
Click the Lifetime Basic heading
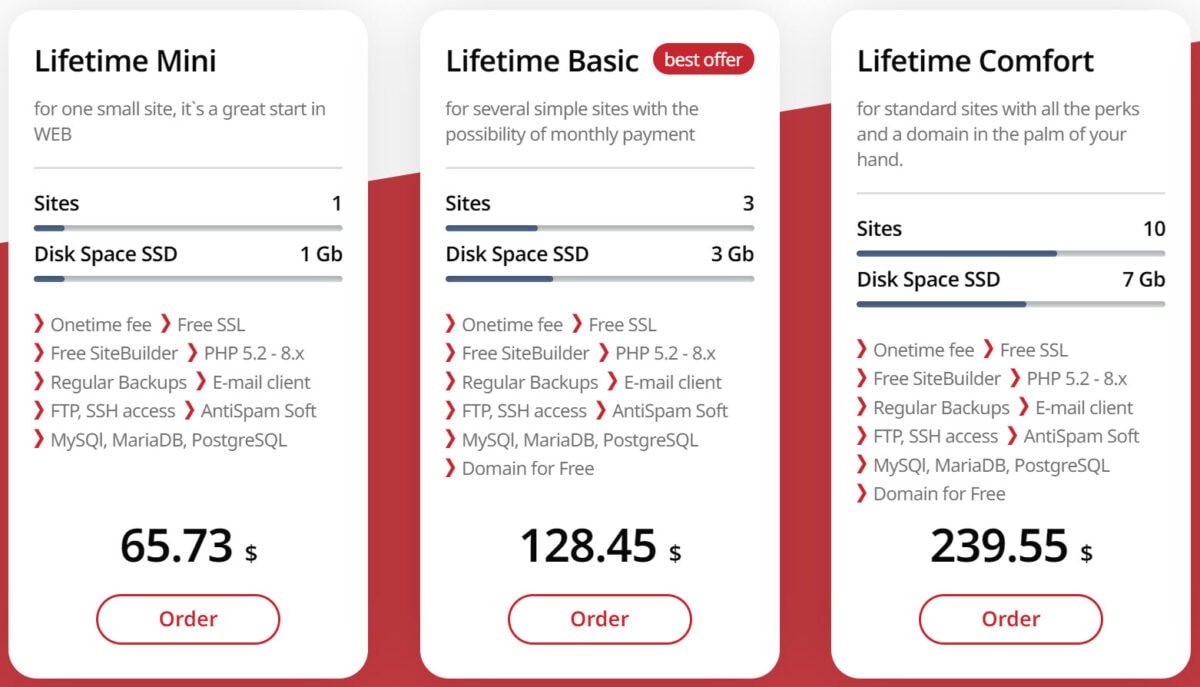[542, 61]
